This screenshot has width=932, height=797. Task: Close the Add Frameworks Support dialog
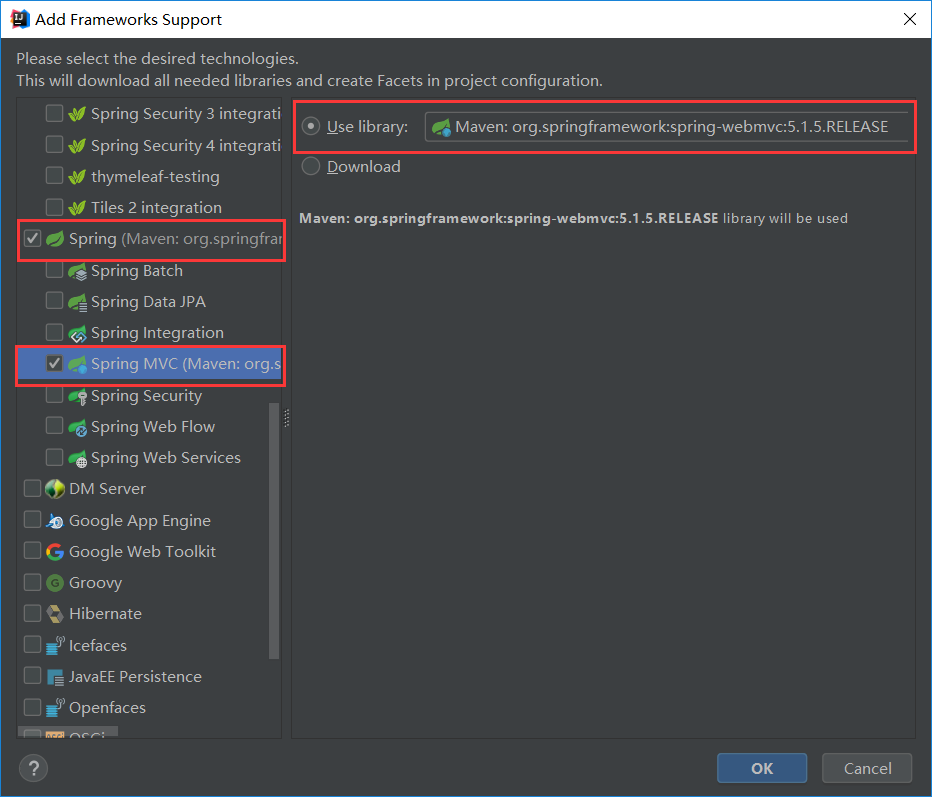click(909, 19)
